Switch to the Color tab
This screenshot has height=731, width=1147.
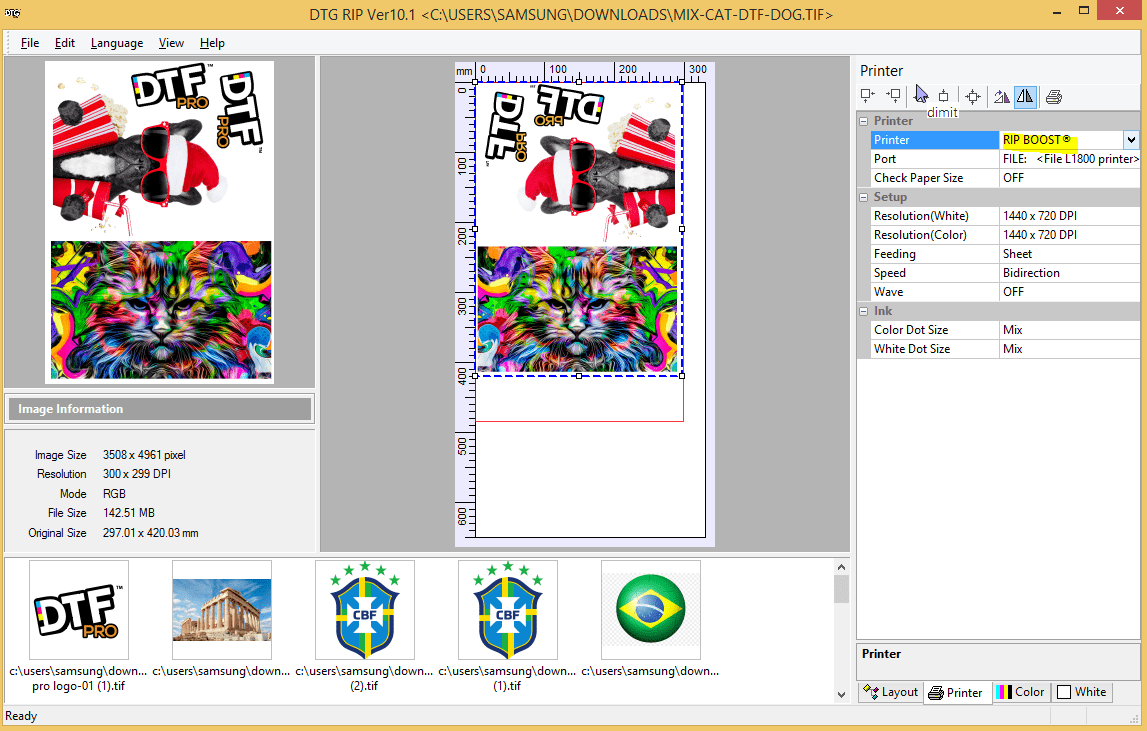(1028, 692)
